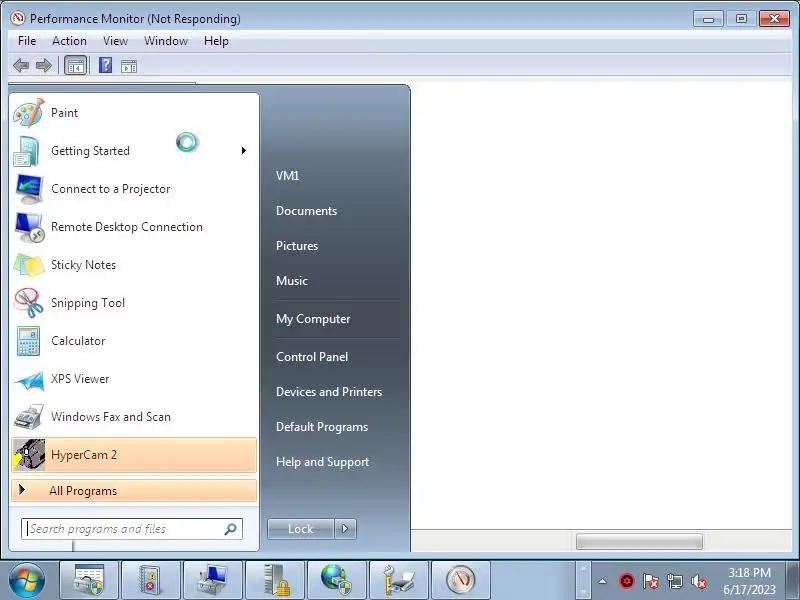The image size is (800, 600).
Task: Open Default Programs
Action: click(321, 427)
